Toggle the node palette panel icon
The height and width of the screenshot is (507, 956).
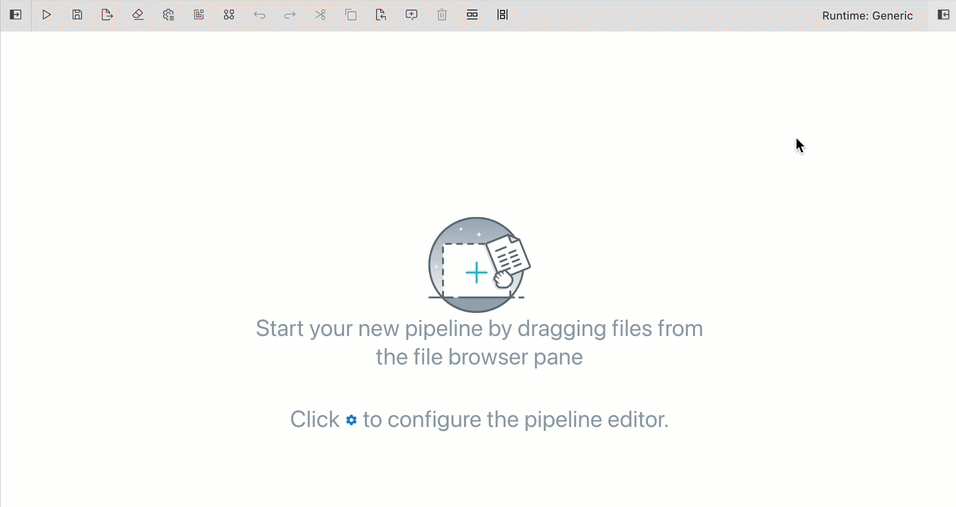pyautogui.click(x=16, y=15)
